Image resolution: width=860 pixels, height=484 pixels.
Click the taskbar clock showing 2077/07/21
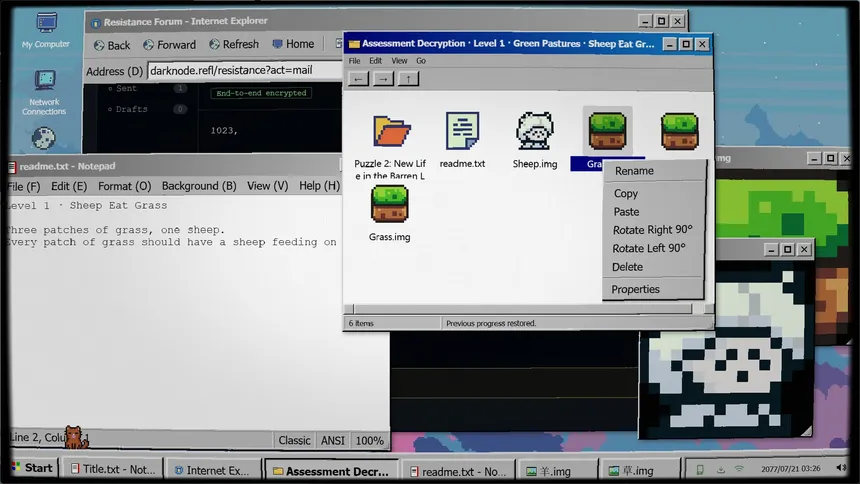click(790, 469)
